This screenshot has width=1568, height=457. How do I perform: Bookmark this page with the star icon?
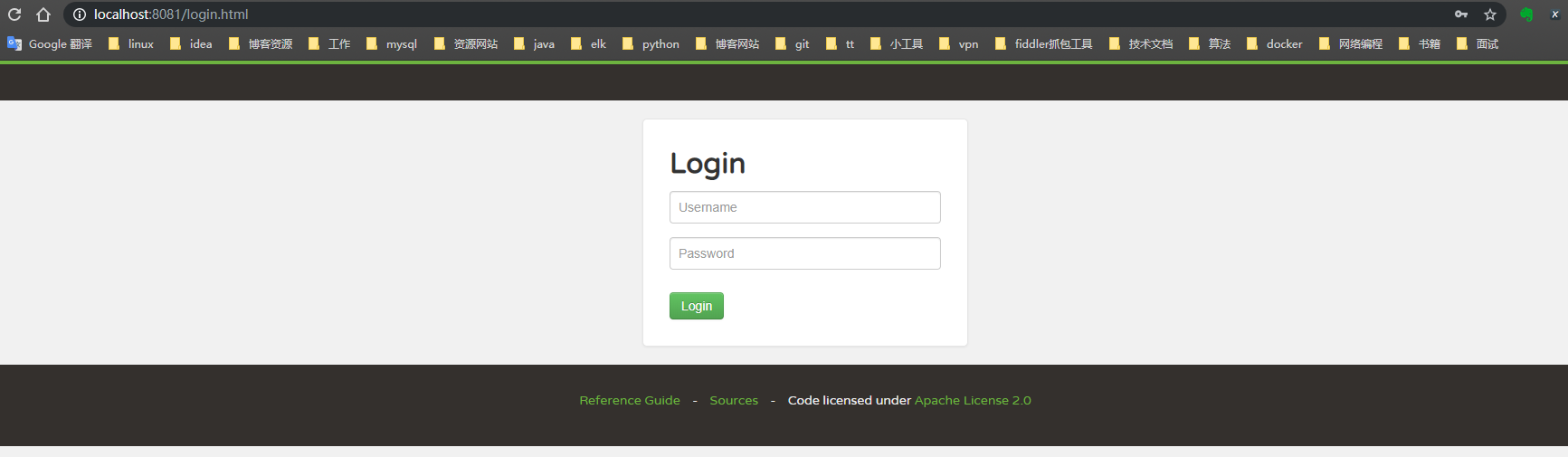pyautogui.click(x=1490, y=14)
